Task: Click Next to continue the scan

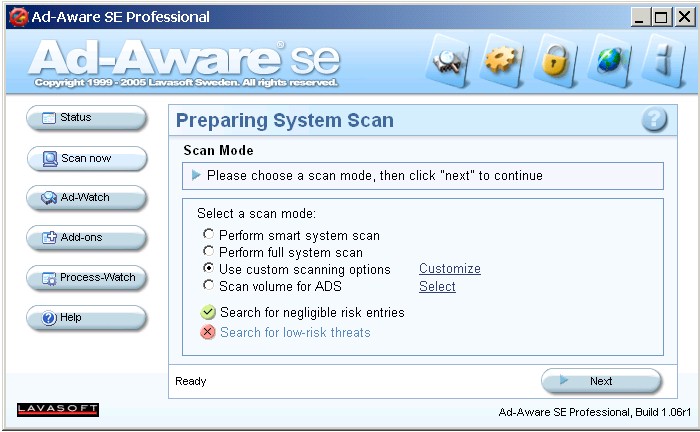Action: point(601,381)
